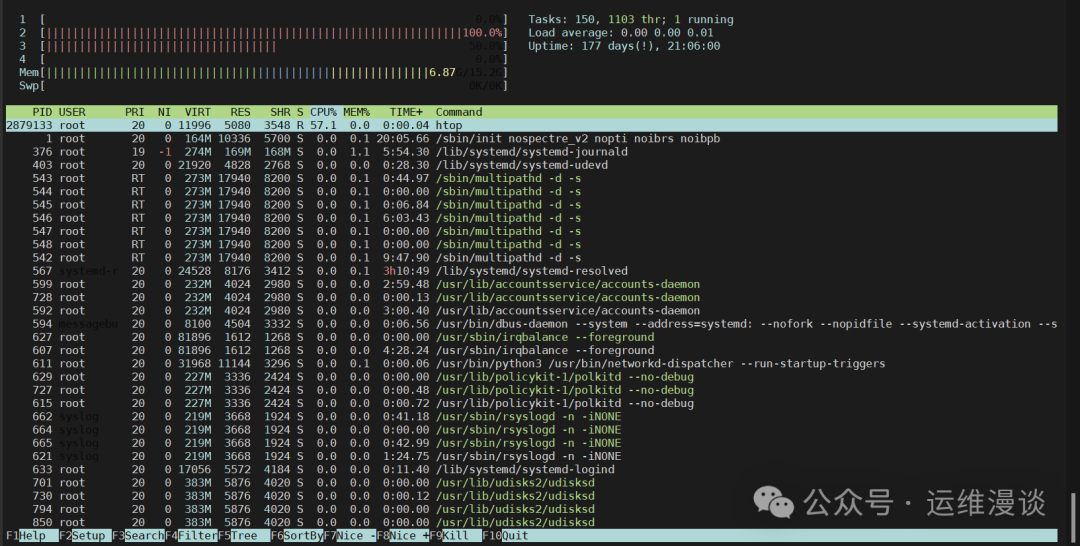Screen dimensions: 1080x546
Task: Sort by VIRT column header
Action: (x=198, y=112)
